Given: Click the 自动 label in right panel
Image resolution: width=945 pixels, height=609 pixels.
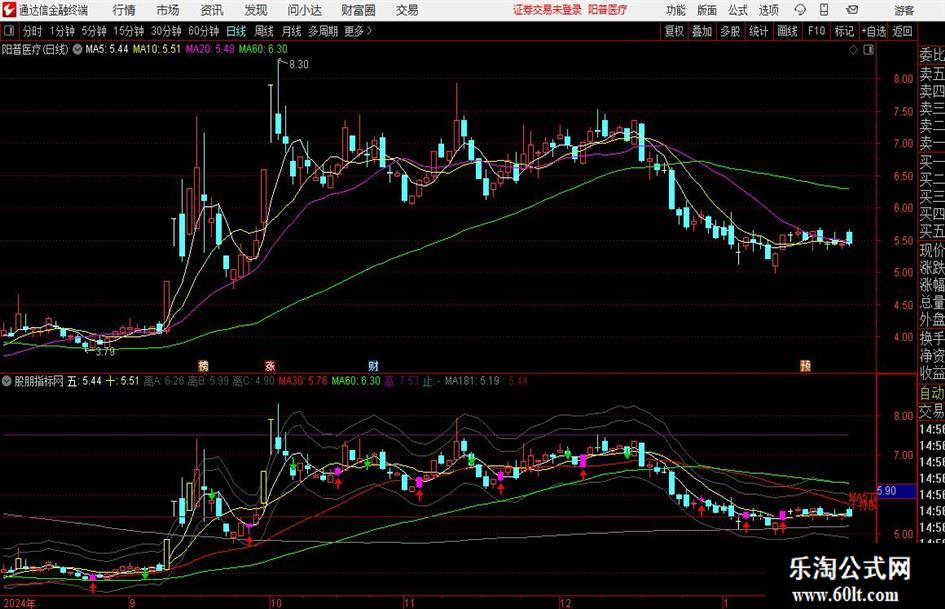Looking at the screenshot, I should point(932,393).
